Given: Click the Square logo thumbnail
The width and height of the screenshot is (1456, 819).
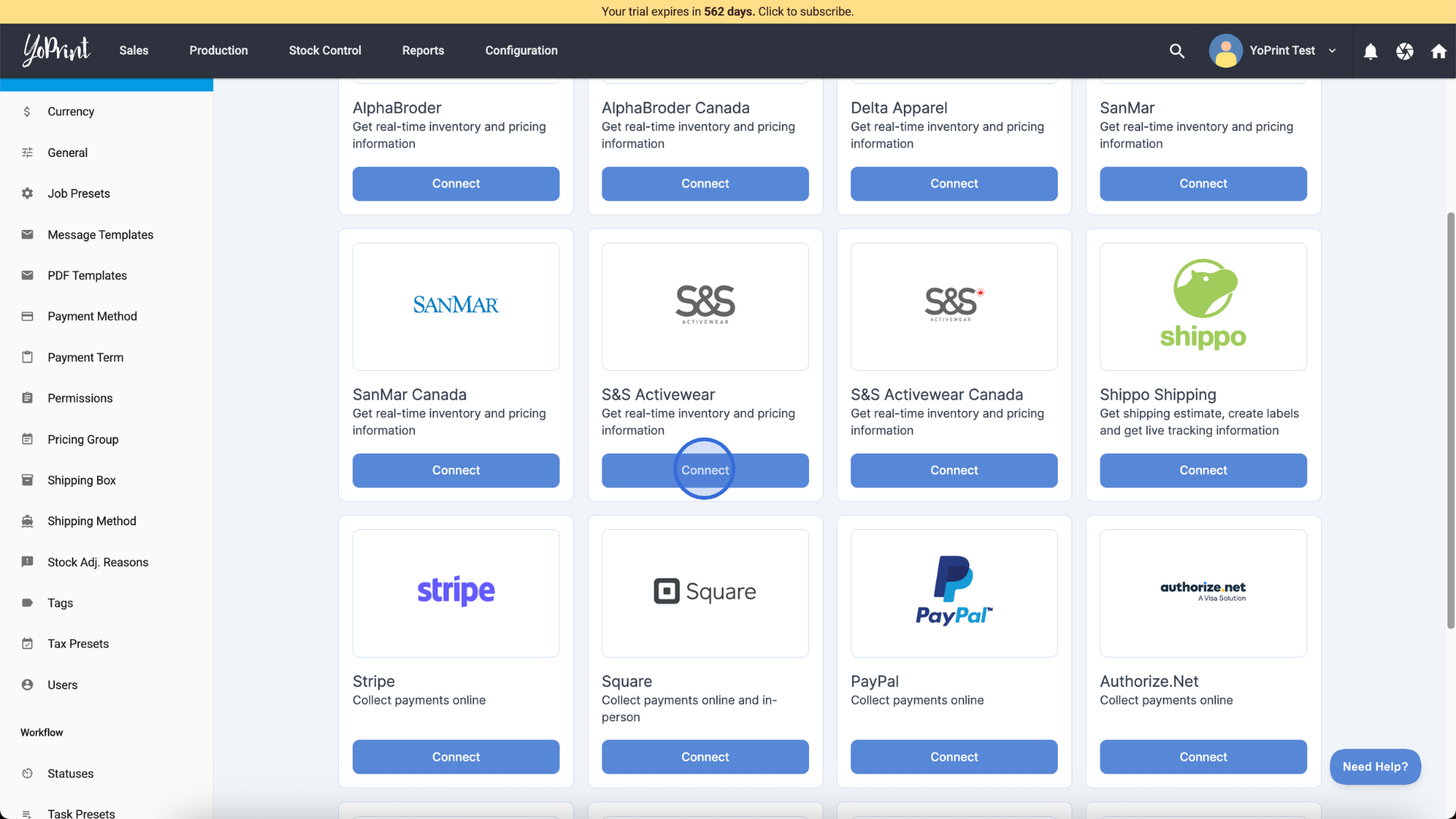Looking at the screenshot, I should click(705, 593).
